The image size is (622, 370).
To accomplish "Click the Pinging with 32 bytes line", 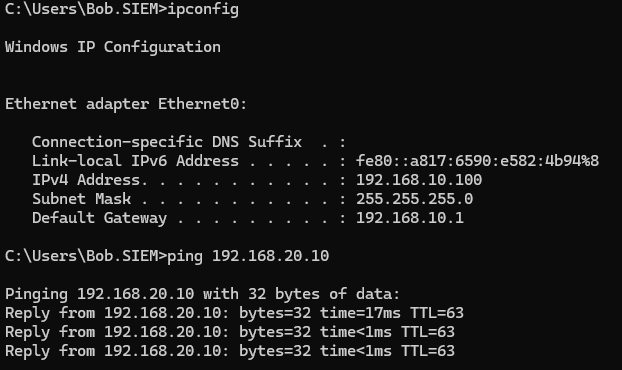I will pos(202,294).
